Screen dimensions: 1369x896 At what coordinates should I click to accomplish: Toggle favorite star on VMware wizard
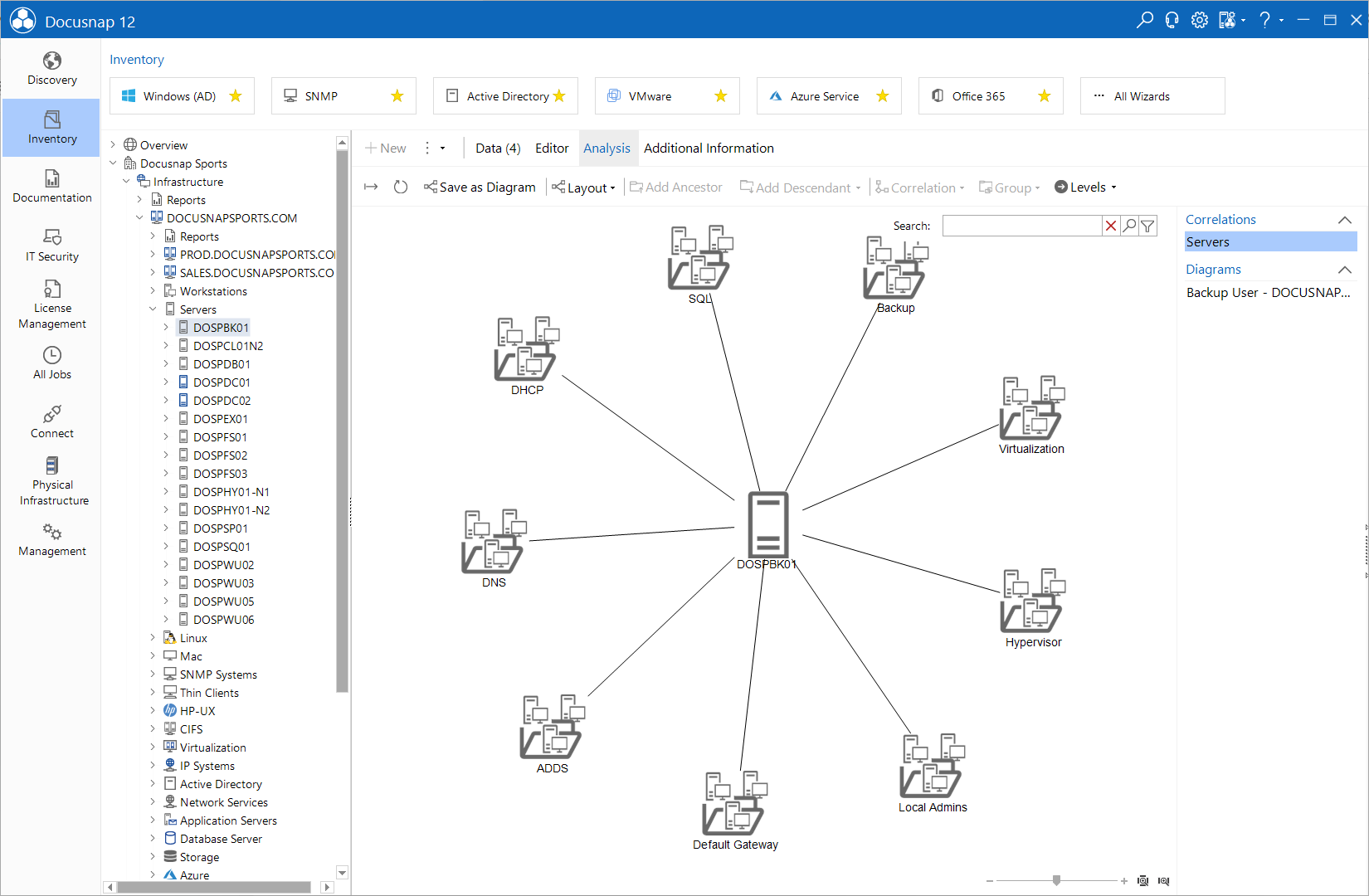click(721, 96)
